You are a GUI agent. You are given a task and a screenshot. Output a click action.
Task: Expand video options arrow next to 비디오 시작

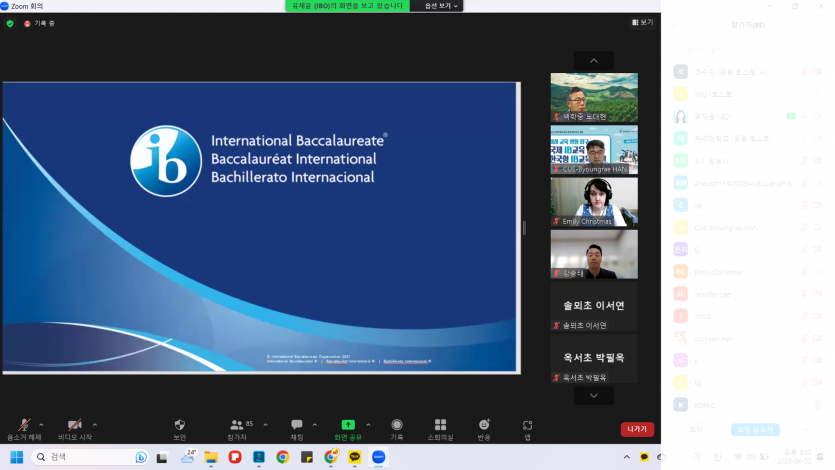(x=95, y=425)
